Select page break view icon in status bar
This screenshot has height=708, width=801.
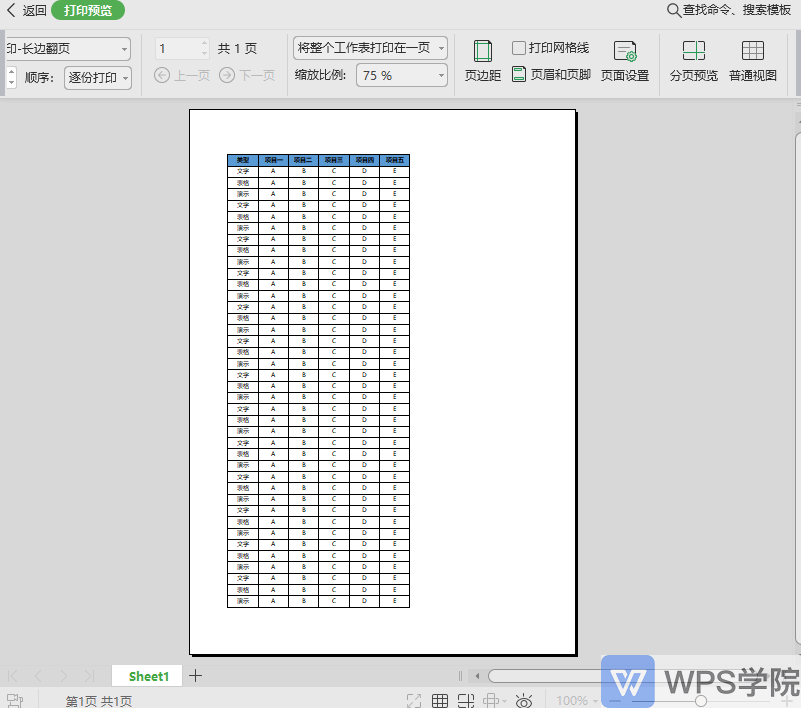466,700
